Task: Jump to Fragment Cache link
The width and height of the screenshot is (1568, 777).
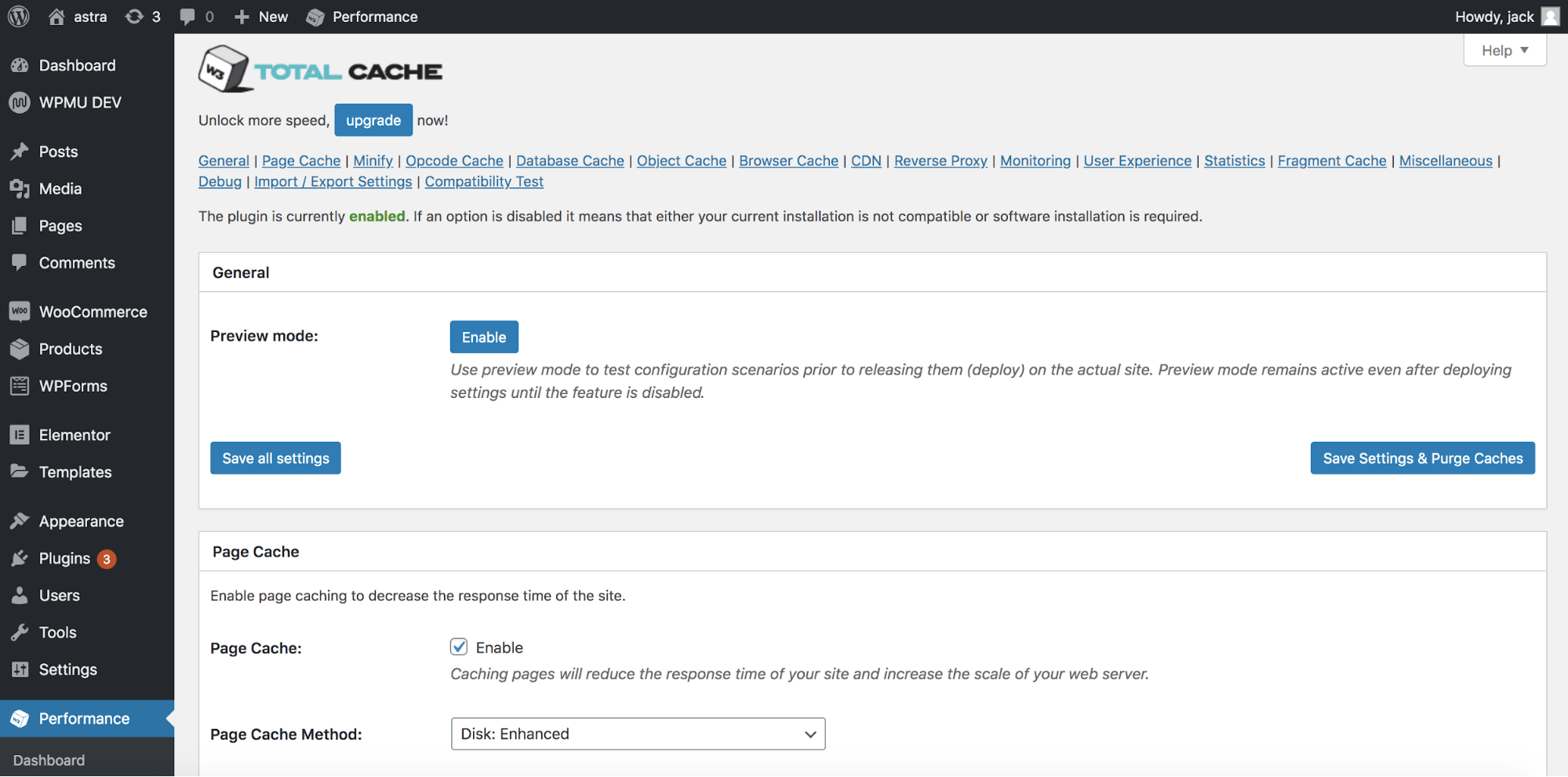Action: coord(1332,160)
